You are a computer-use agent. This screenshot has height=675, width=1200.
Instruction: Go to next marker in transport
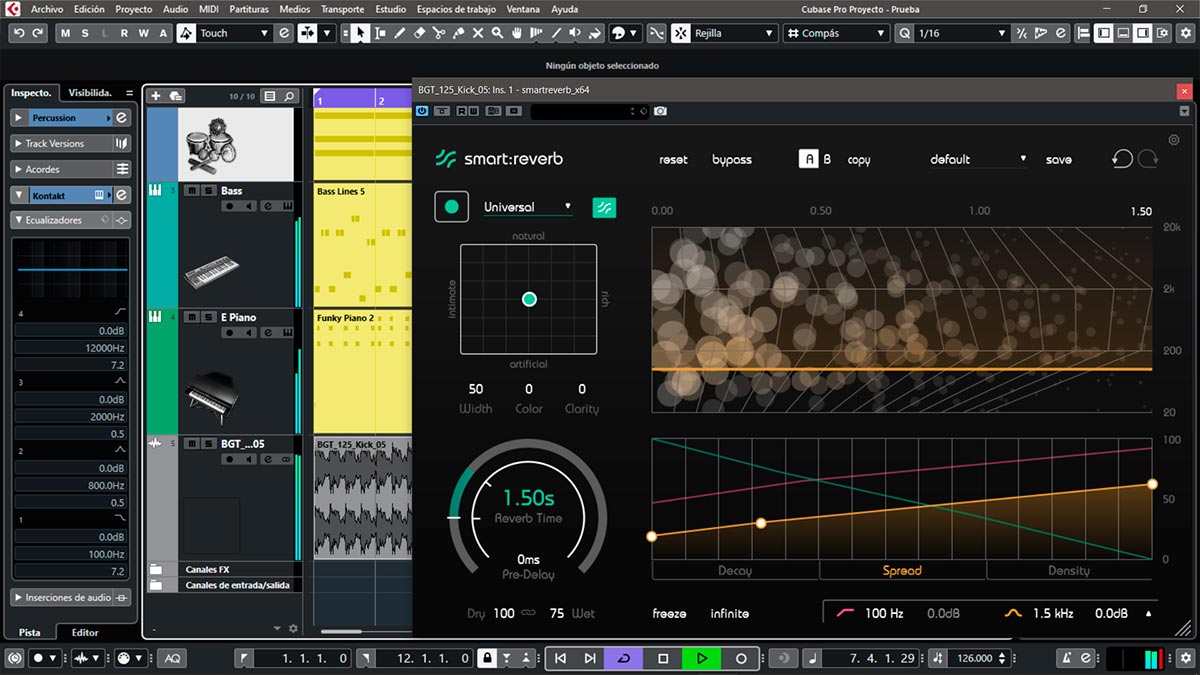591,658
